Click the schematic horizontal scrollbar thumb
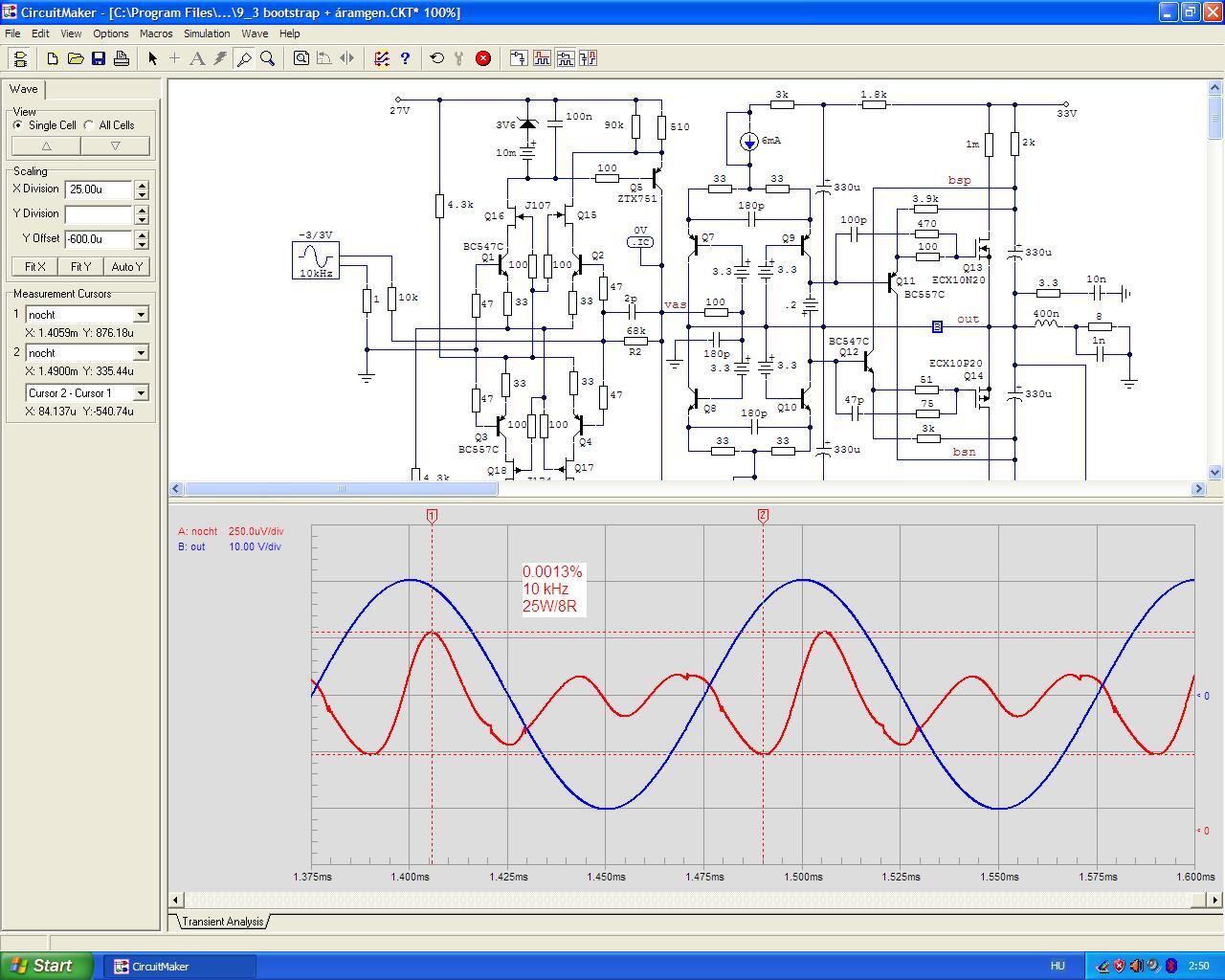 point(341,489)
